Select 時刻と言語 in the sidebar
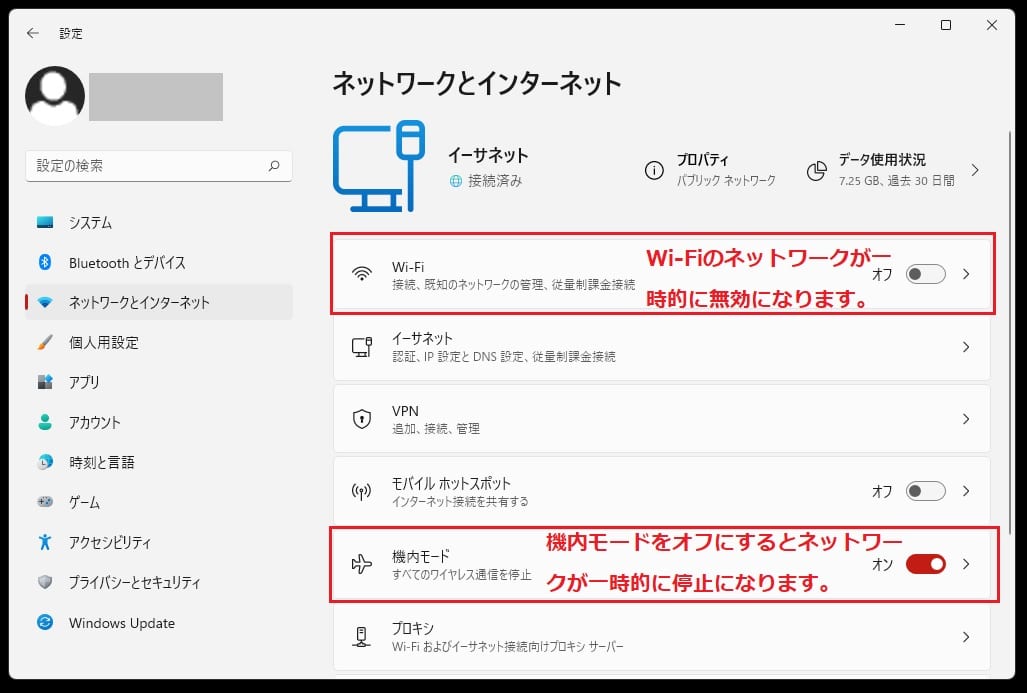 [159, 462]
